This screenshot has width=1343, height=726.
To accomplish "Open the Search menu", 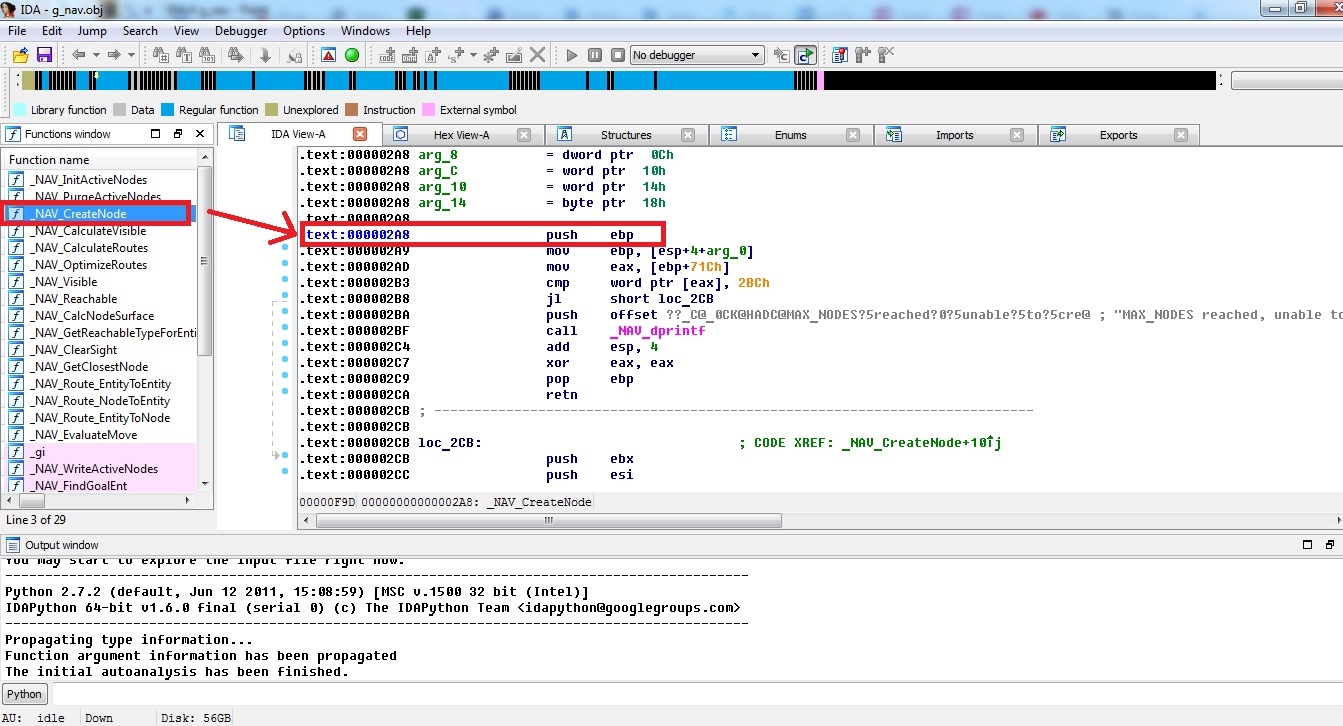I will [x=140, y=31].
